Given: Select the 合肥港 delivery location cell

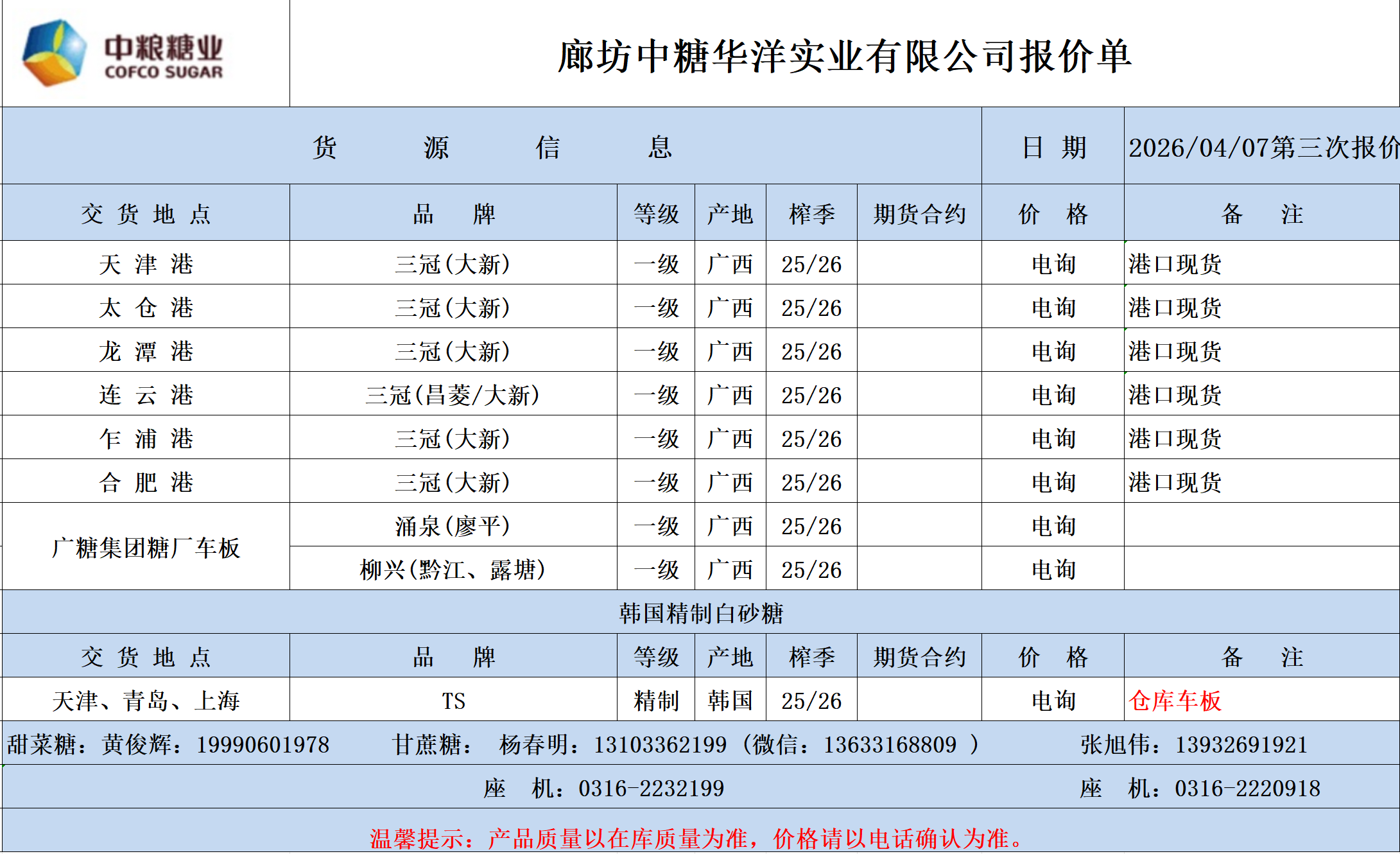Looking at the screenshot, I should pos(146,482).
